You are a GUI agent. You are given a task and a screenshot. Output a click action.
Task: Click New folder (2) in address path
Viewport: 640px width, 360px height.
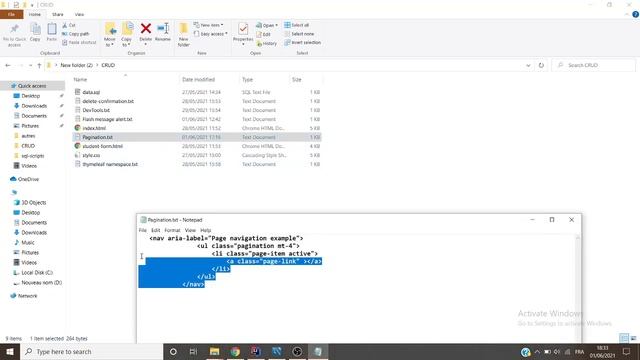(x=76, y=65)
